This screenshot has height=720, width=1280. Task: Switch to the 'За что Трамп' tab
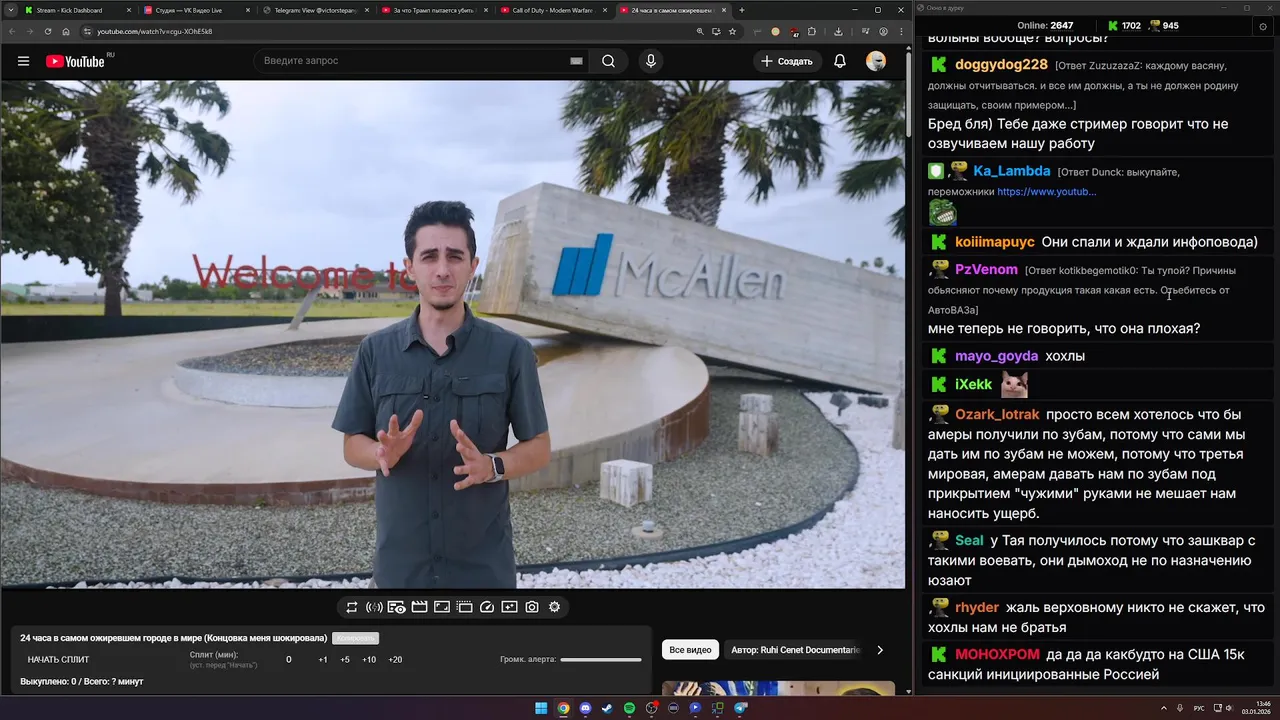coord(434,10)
